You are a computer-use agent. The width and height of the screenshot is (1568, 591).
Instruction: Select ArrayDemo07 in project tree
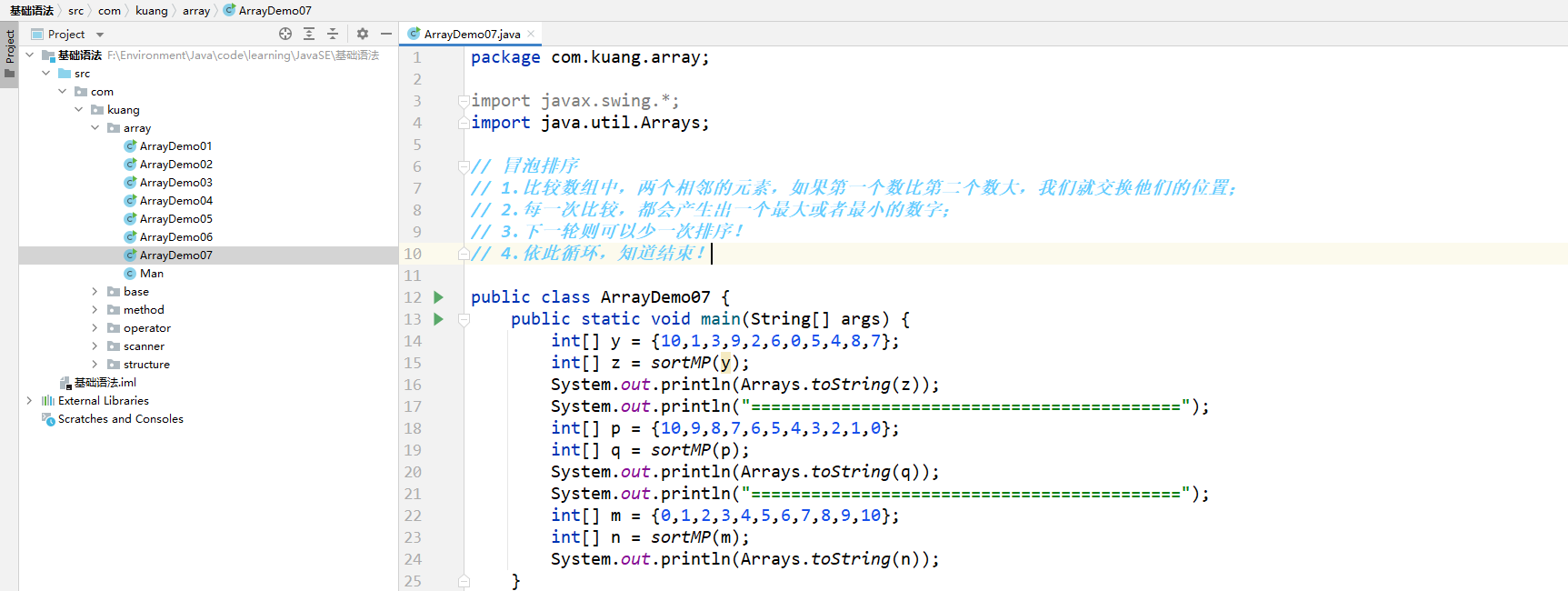coord(175,255)
